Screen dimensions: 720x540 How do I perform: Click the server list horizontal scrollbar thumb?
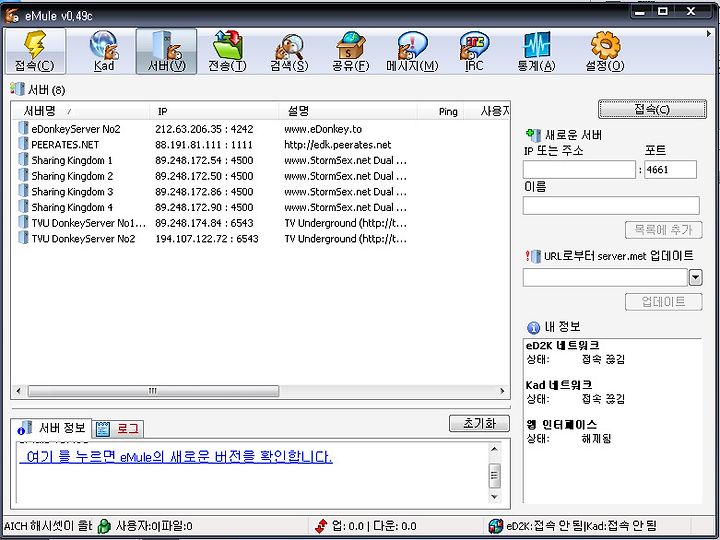pos(153,391)
